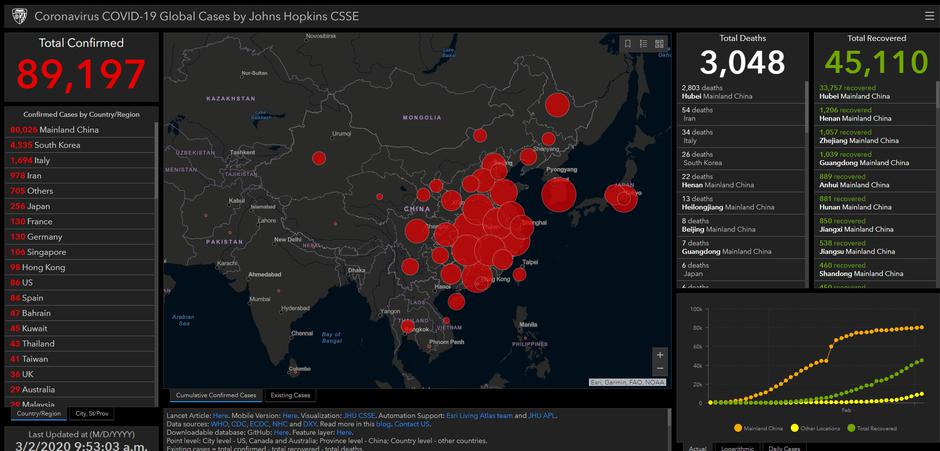Open the Lancet Article 'Here' link
Screen dimensions: 940x451
point(220,416)
